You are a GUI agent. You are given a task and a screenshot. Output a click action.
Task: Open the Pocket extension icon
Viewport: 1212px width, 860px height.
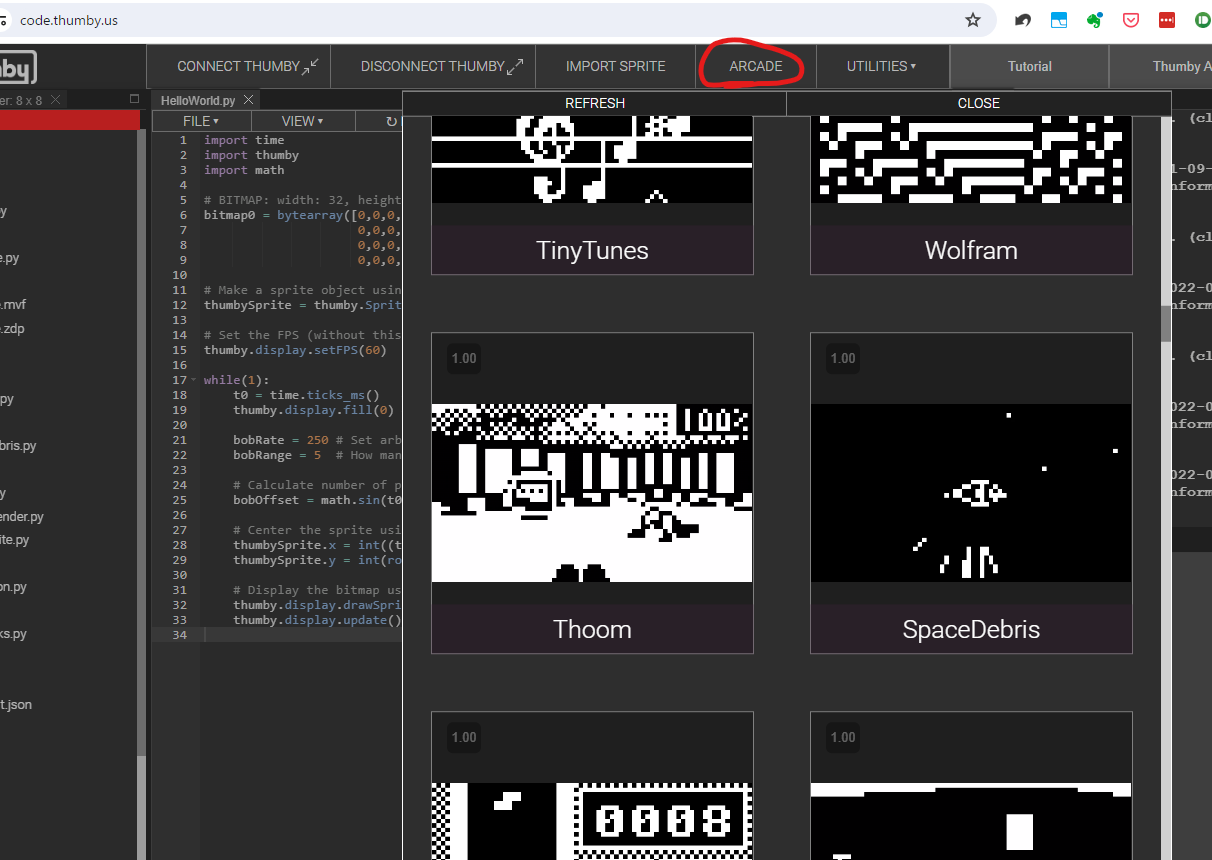[1131, 20]
